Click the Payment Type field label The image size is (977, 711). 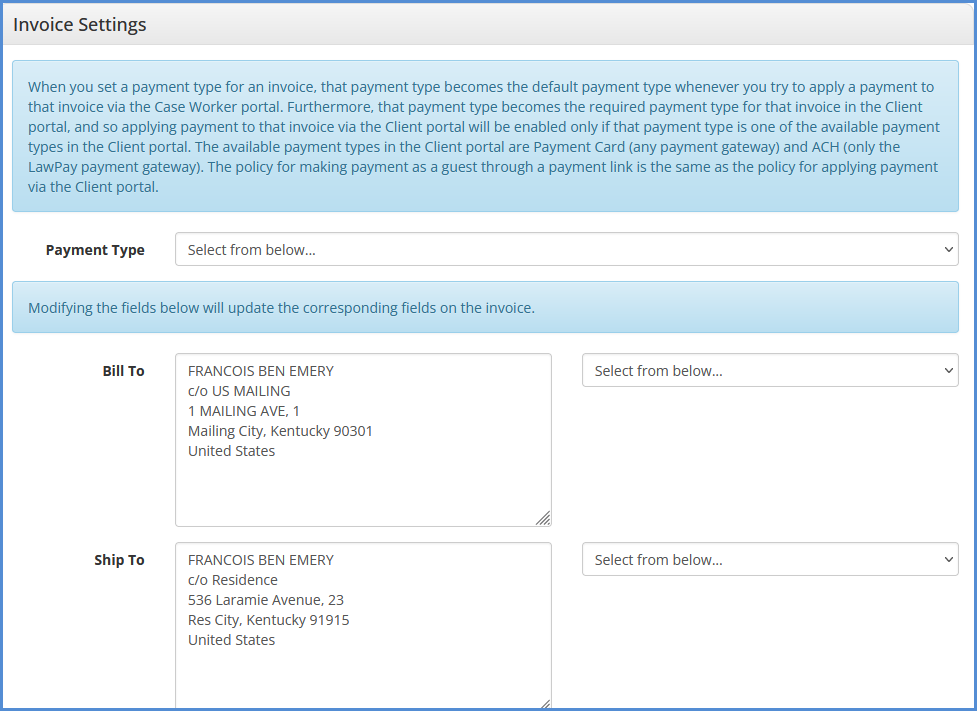pyautogui.click(x=95, y=250)
